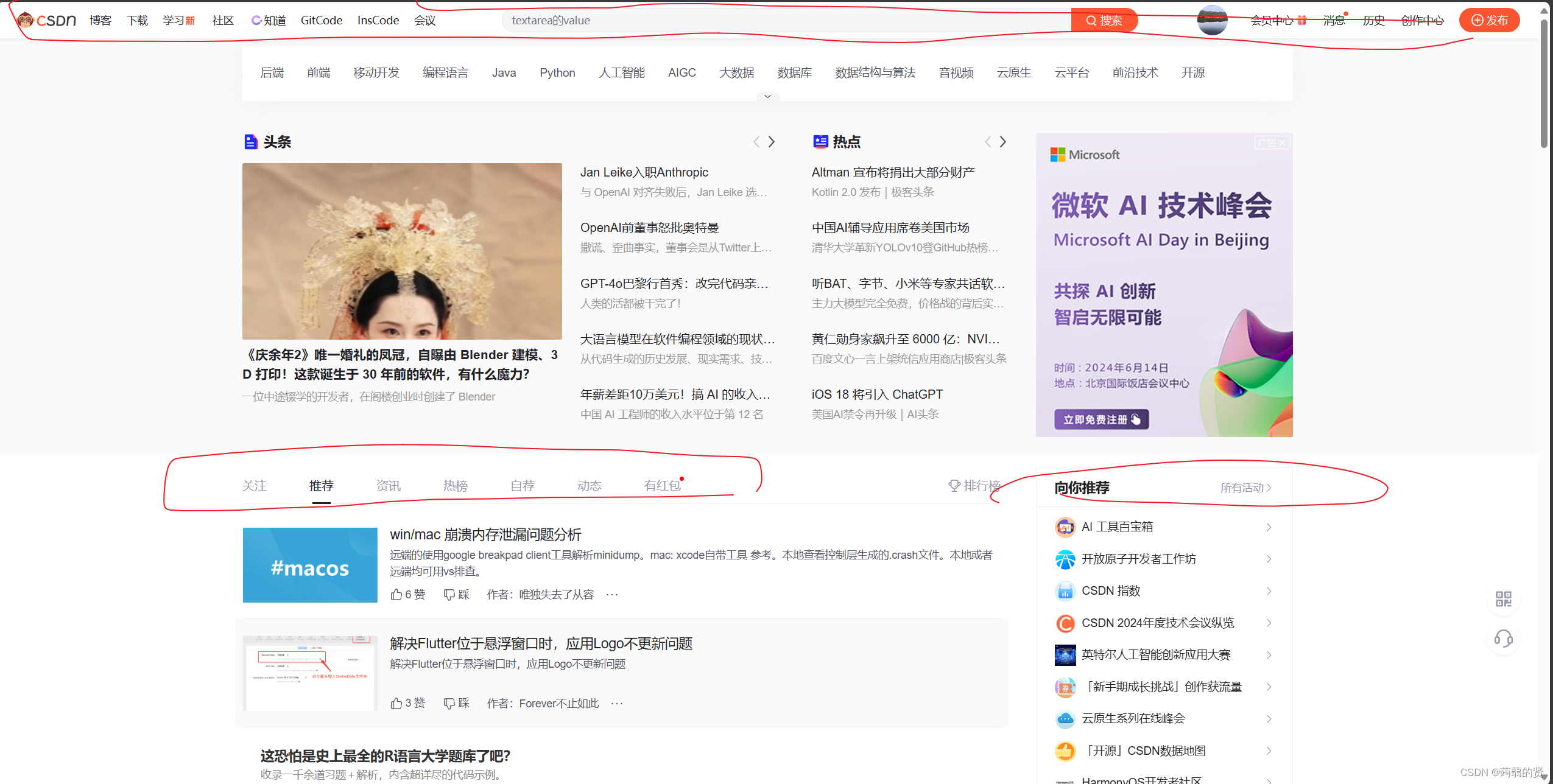The height and width of the screenshot is (784, 1553).
Task: Click the 排行榜 trophy icon
Action: pos(954,486)
